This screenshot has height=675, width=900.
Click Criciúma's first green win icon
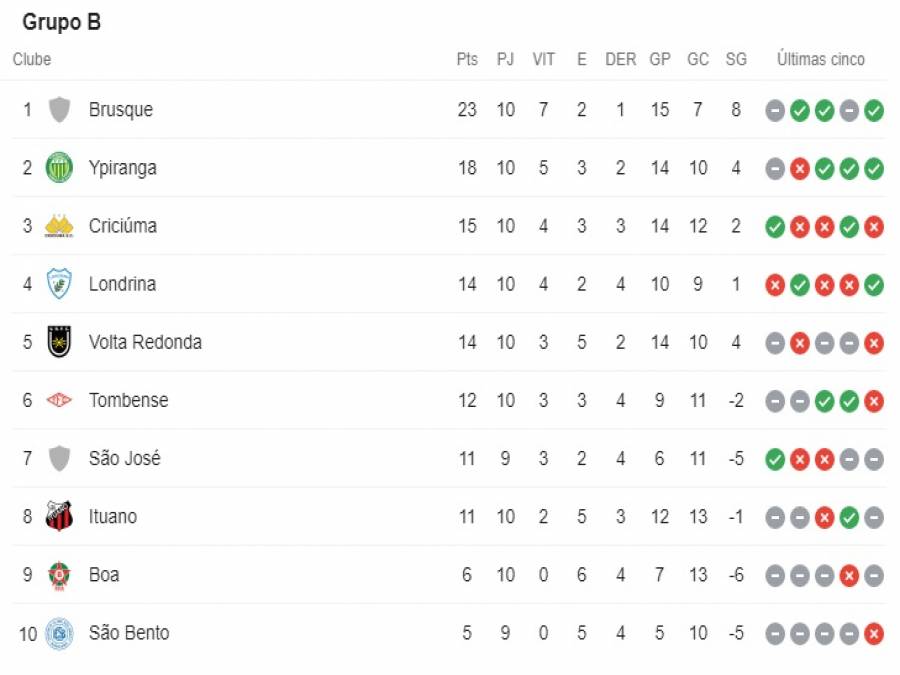775,227
